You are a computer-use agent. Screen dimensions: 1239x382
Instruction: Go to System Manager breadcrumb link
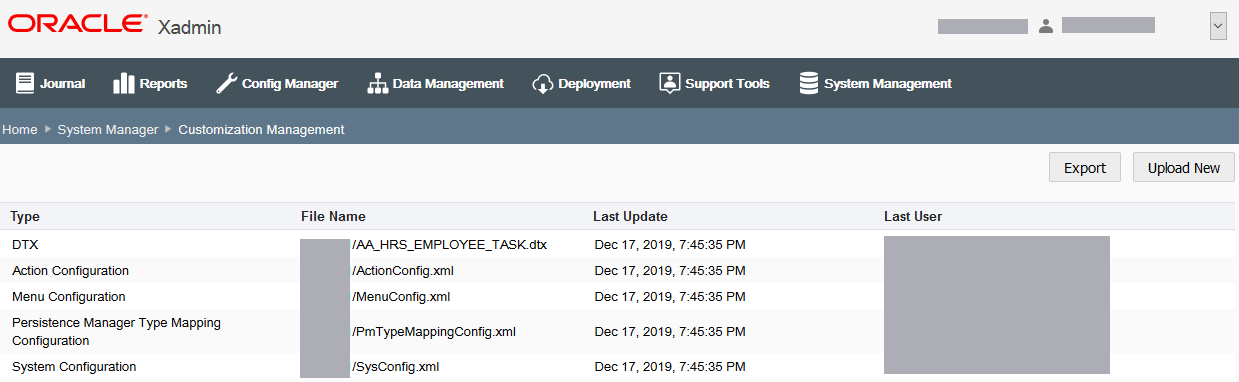108,130
